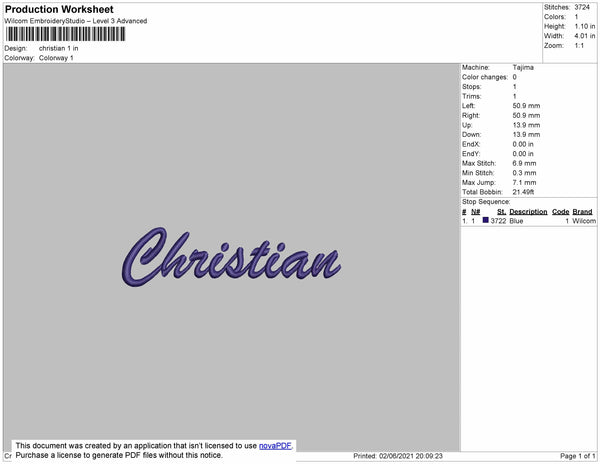Click the N# column header
This screenshot has height=464, width=600.
point(476,212)
